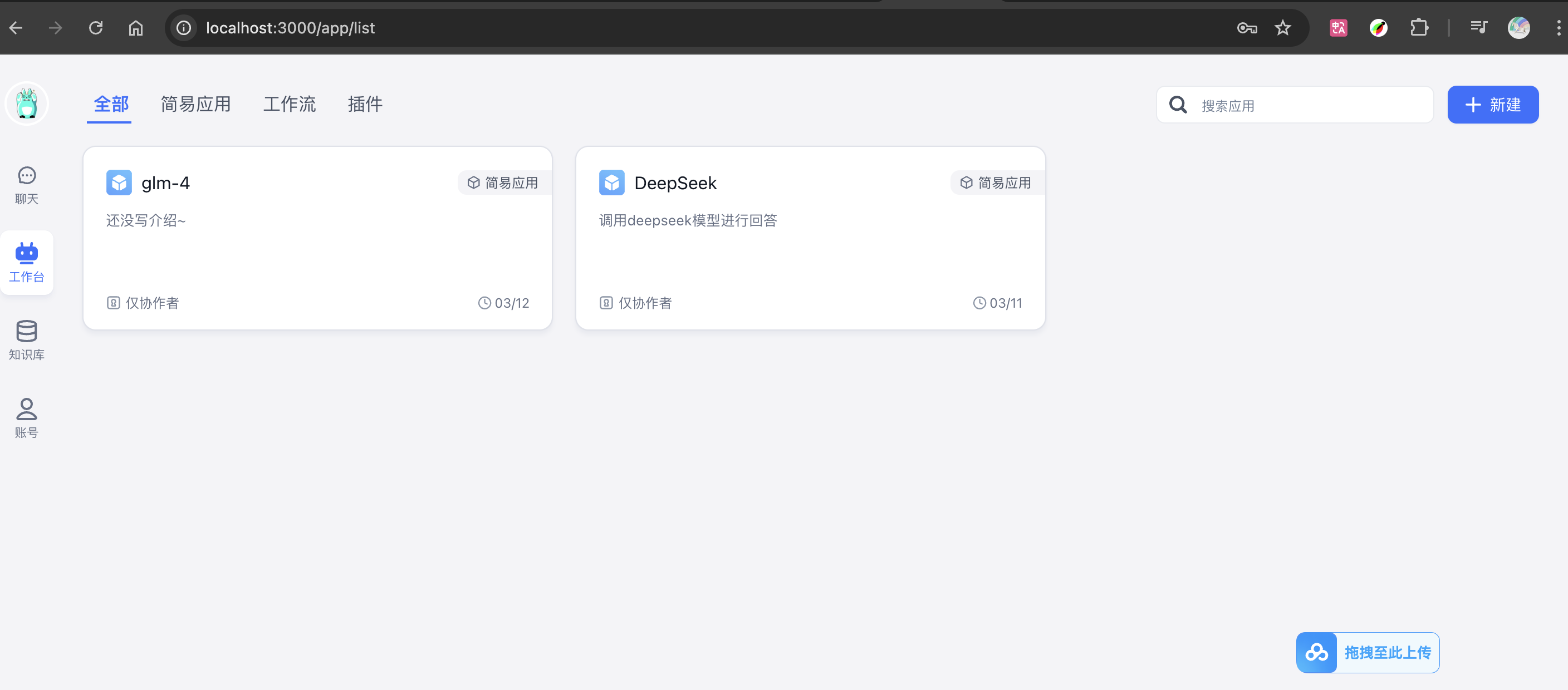Click the browser translate extension icon

point(1338,28)
